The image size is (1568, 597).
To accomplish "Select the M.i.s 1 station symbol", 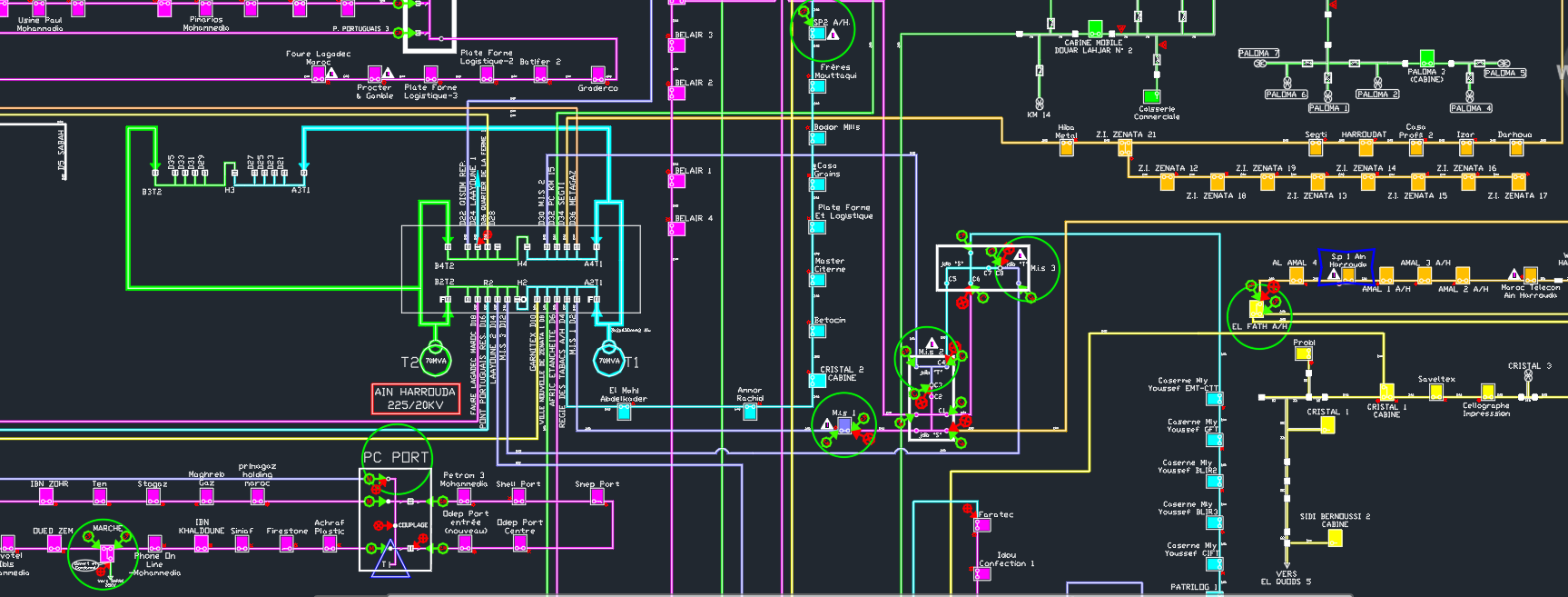I will [843, 425].
